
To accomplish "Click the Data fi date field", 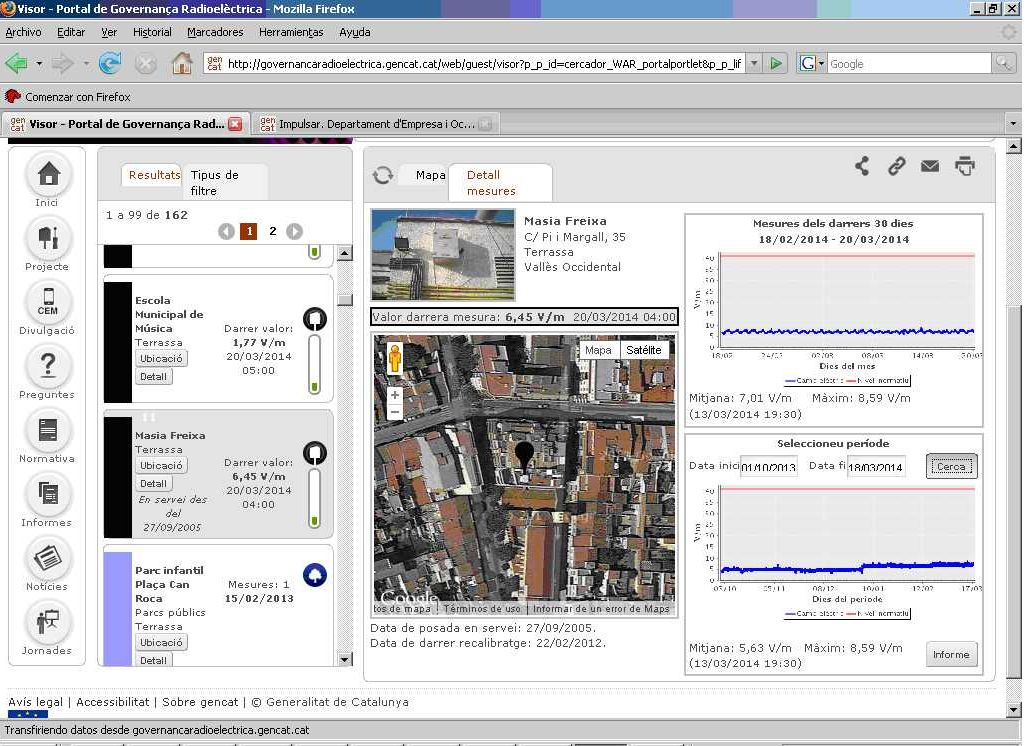I will pos(876,467).
